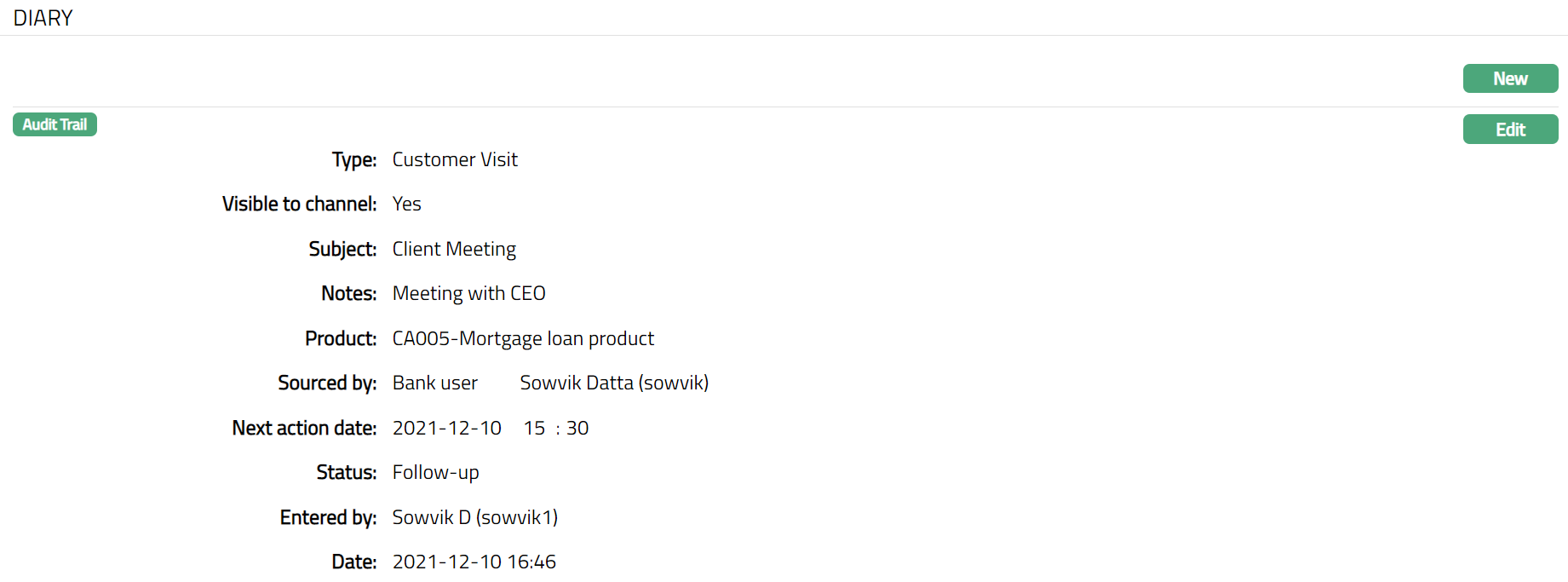Click the Product field label

[x=341, y=338]
